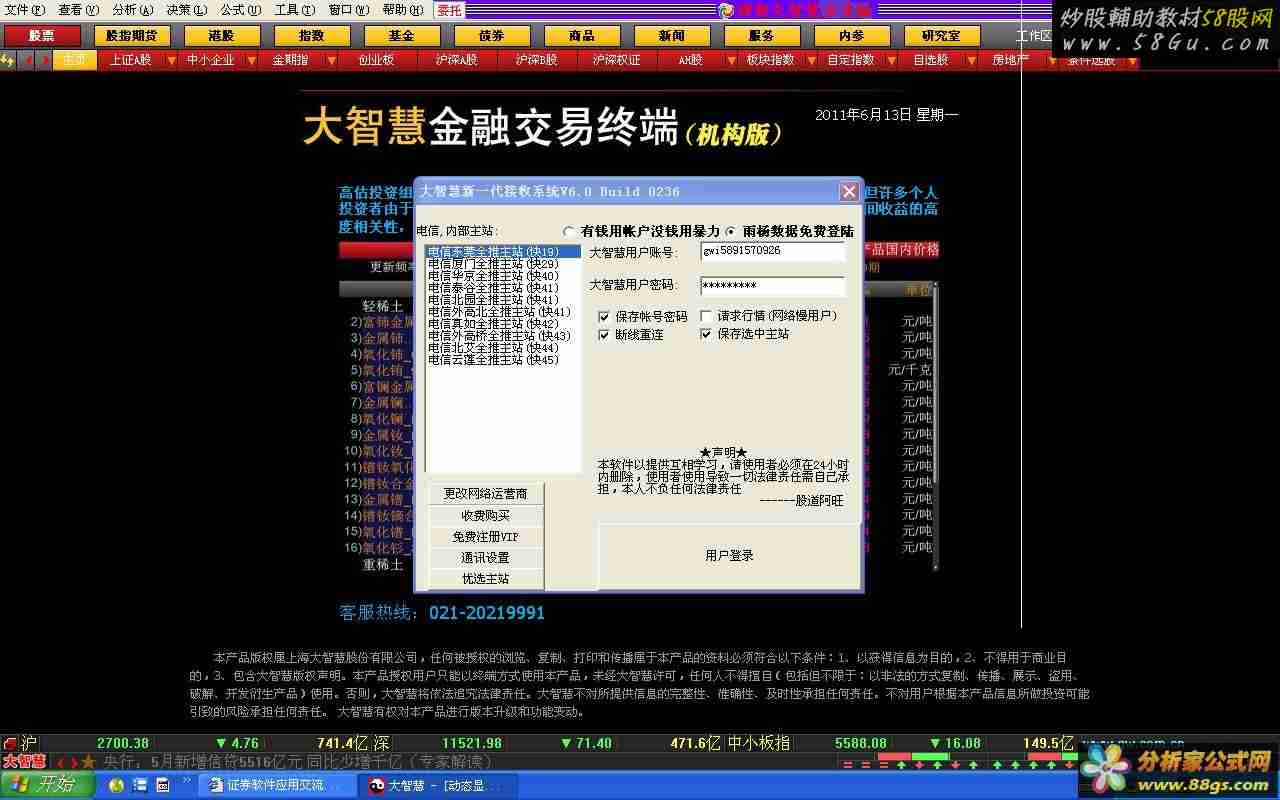Viewport: 1280px width, 800px height.
Task: Click the 大智慧 logo in status bar
Action: [x=24, y=761]
